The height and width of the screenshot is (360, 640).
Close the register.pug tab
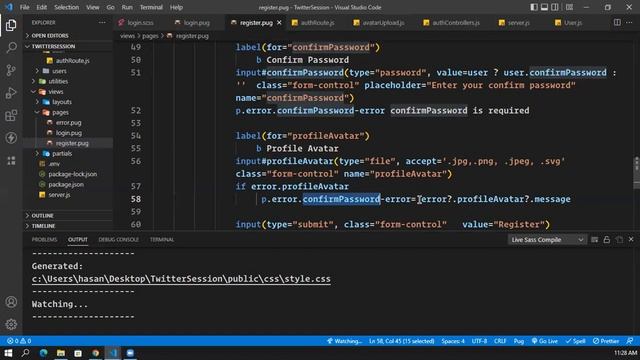click(x=279, y=23)
